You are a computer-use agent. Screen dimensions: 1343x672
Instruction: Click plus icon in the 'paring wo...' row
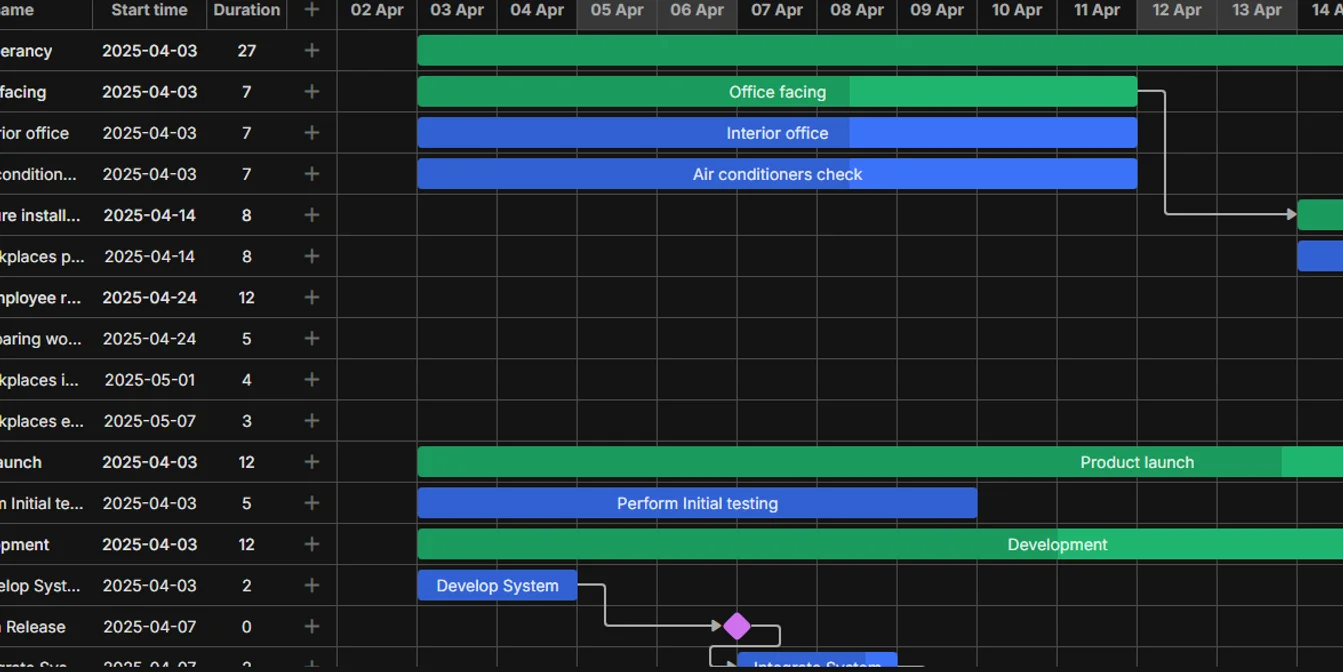[312, 338]
